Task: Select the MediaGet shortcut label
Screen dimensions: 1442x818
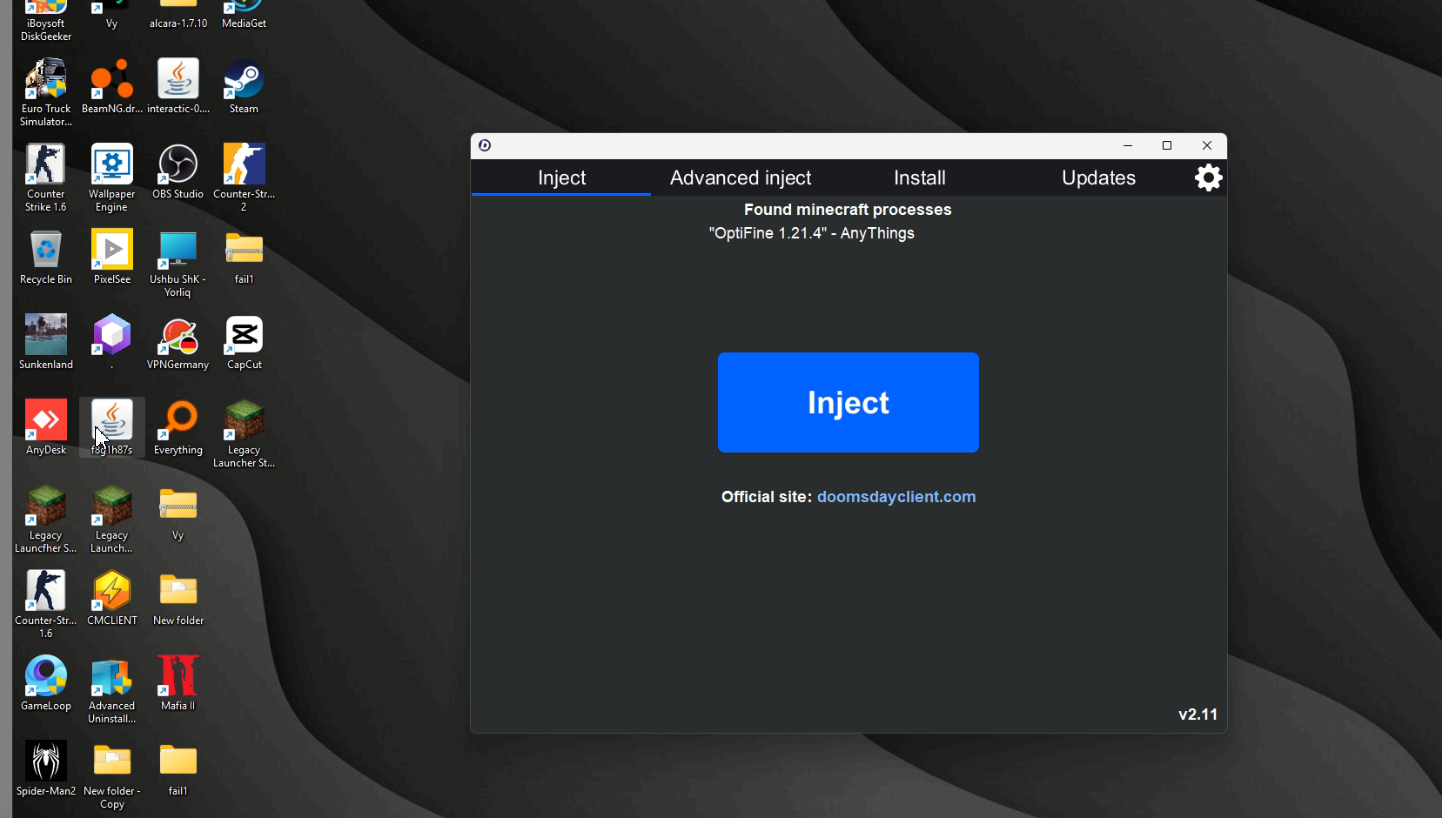Action: pos(244,23)
